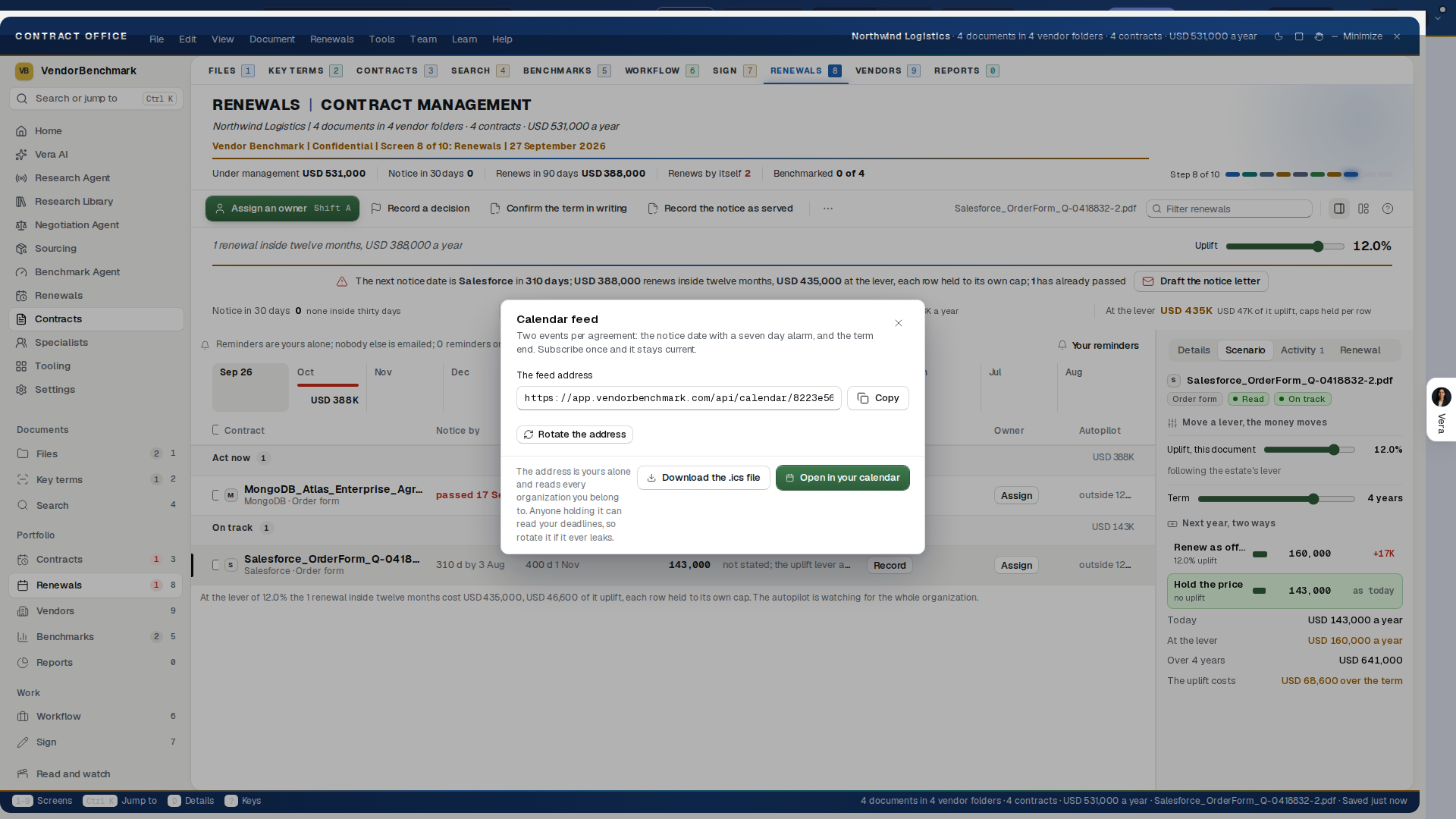Click Open in your calendar
The width and height of the screenshot is (1456, 819).
coord(843,477)
